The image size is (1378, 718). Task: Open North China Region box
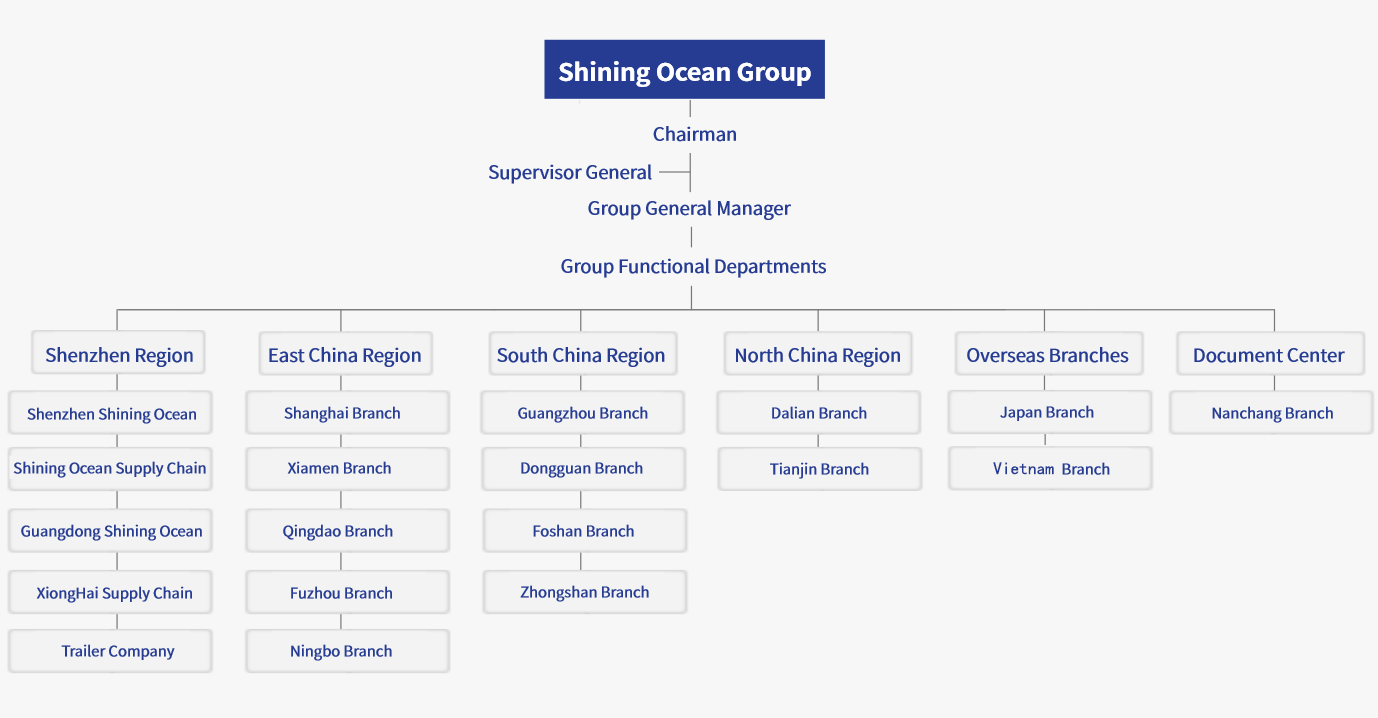pos(817,355)
